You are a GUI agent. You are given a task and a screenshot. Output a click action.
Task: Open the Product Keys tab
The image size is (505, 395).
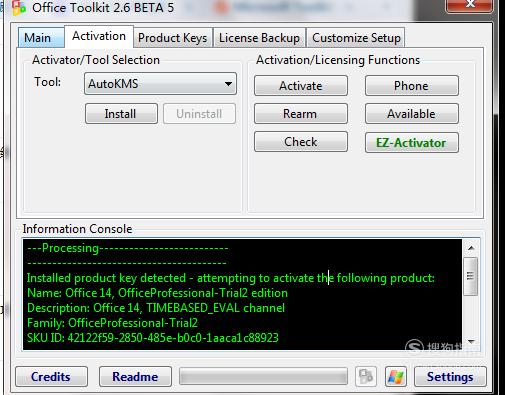click(x=173, y=38)
